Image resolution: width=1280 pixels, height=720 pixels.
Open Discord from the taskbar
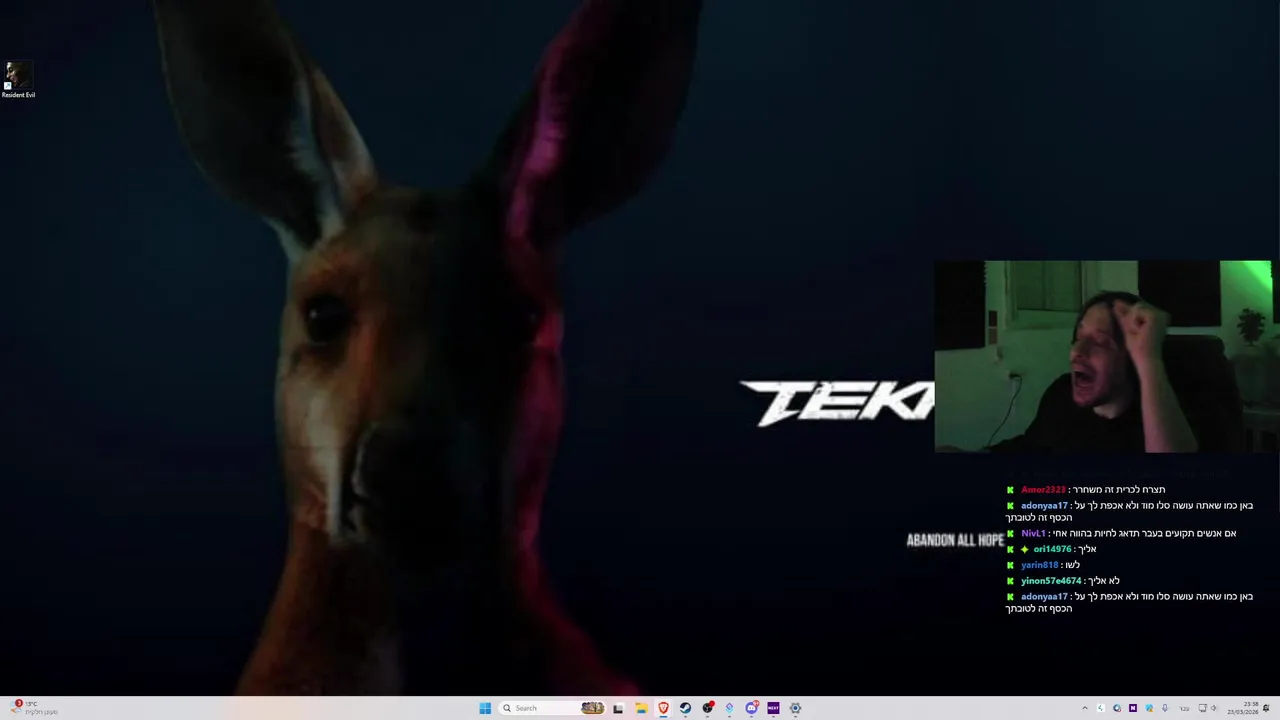751,708
